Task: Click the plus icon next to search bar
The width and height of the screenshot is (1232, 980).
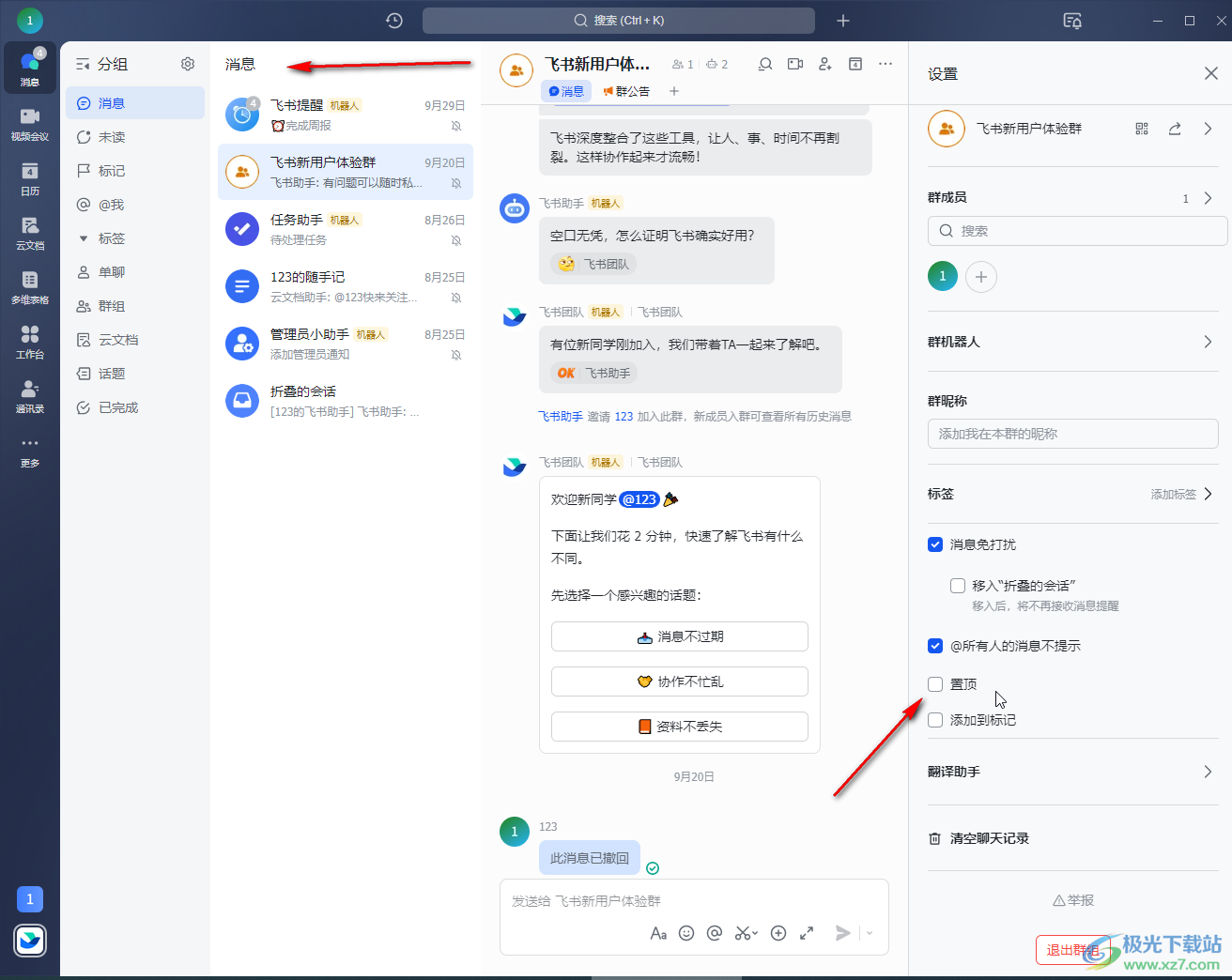Action: pyautogui.click(x=843, y=21)
